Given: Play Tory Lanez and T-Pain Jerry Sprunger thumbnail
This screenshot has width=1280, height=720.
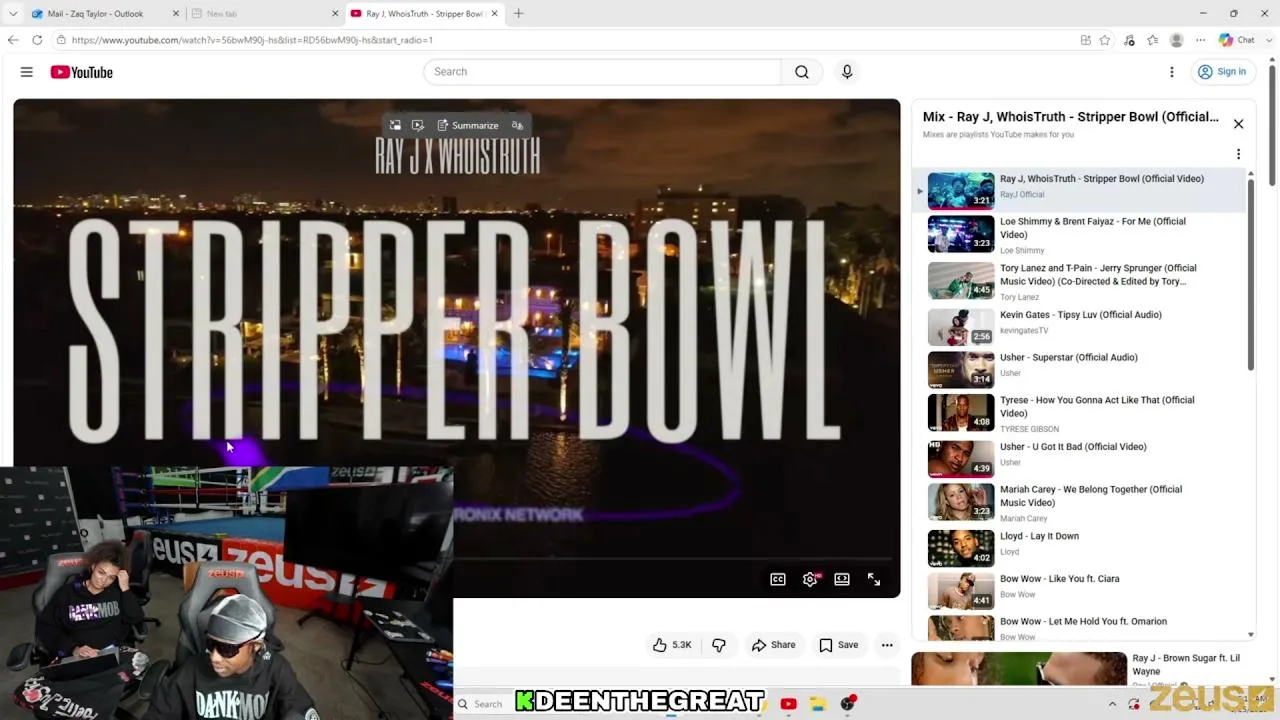Looking at the screenshot, I should point(961,281).
